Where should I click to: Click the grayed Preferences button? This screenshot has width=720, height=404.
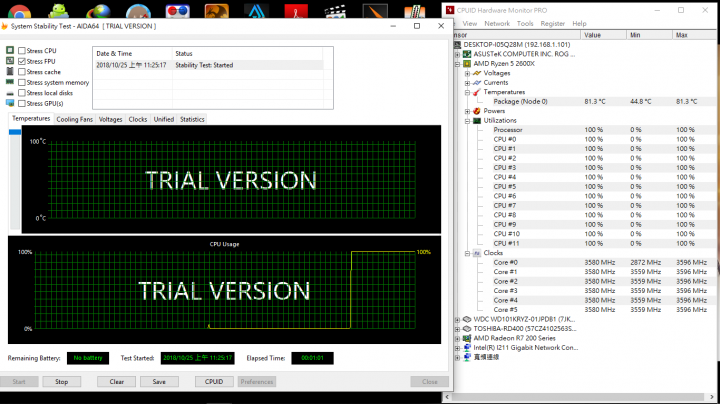[257, 382]
